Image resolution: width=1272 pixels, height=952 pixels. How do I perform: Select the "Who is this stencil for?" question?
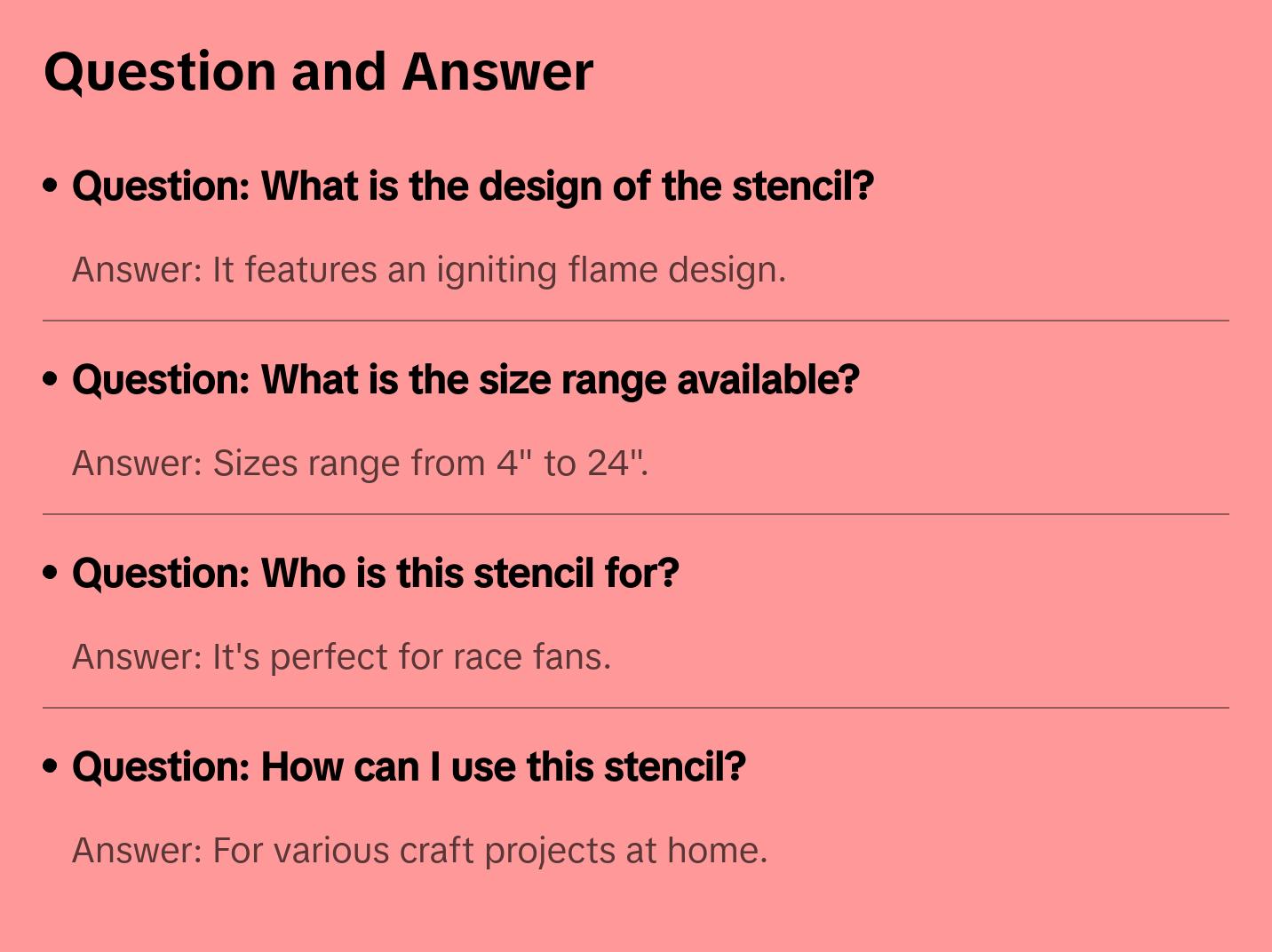tap(375, 574)
